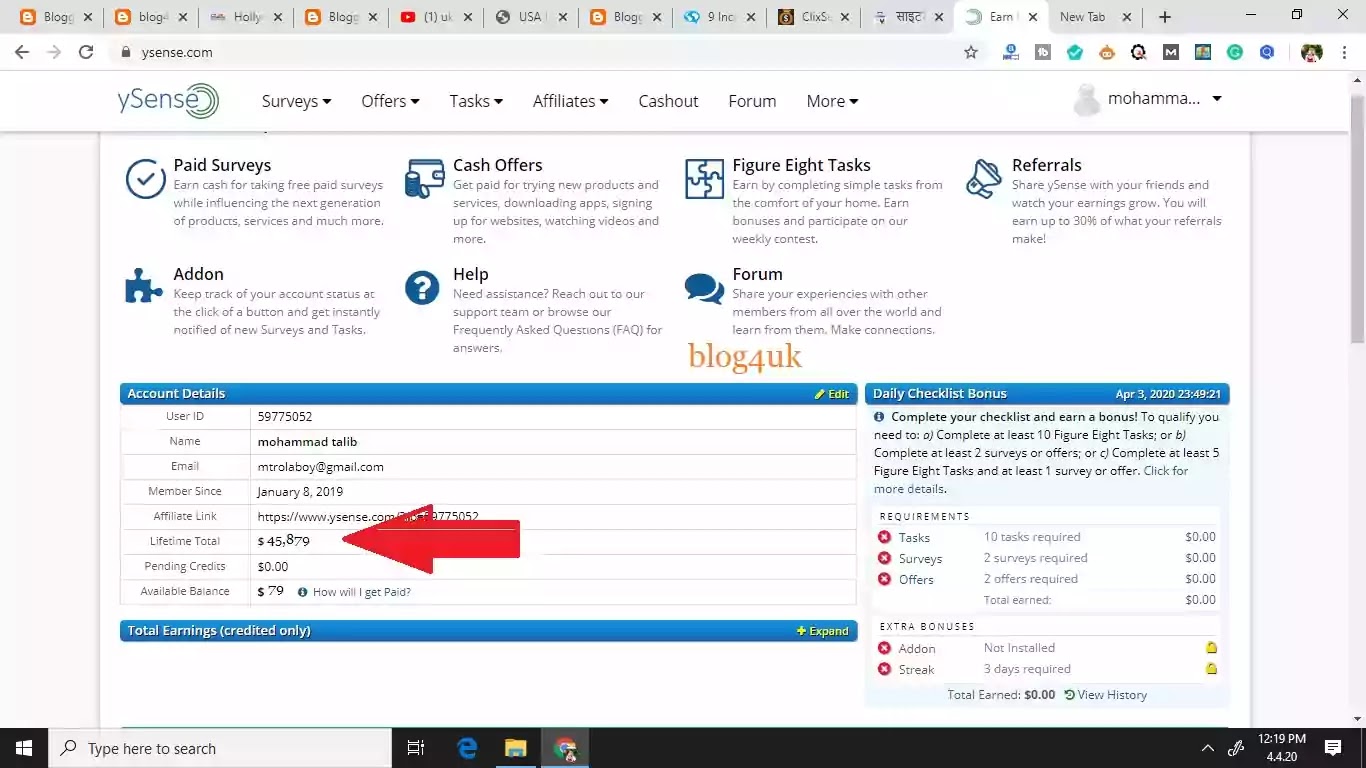Switch to the ClixSe browser tab
This screenshot has height=768, width=1366.
click(x=813, y=17)
